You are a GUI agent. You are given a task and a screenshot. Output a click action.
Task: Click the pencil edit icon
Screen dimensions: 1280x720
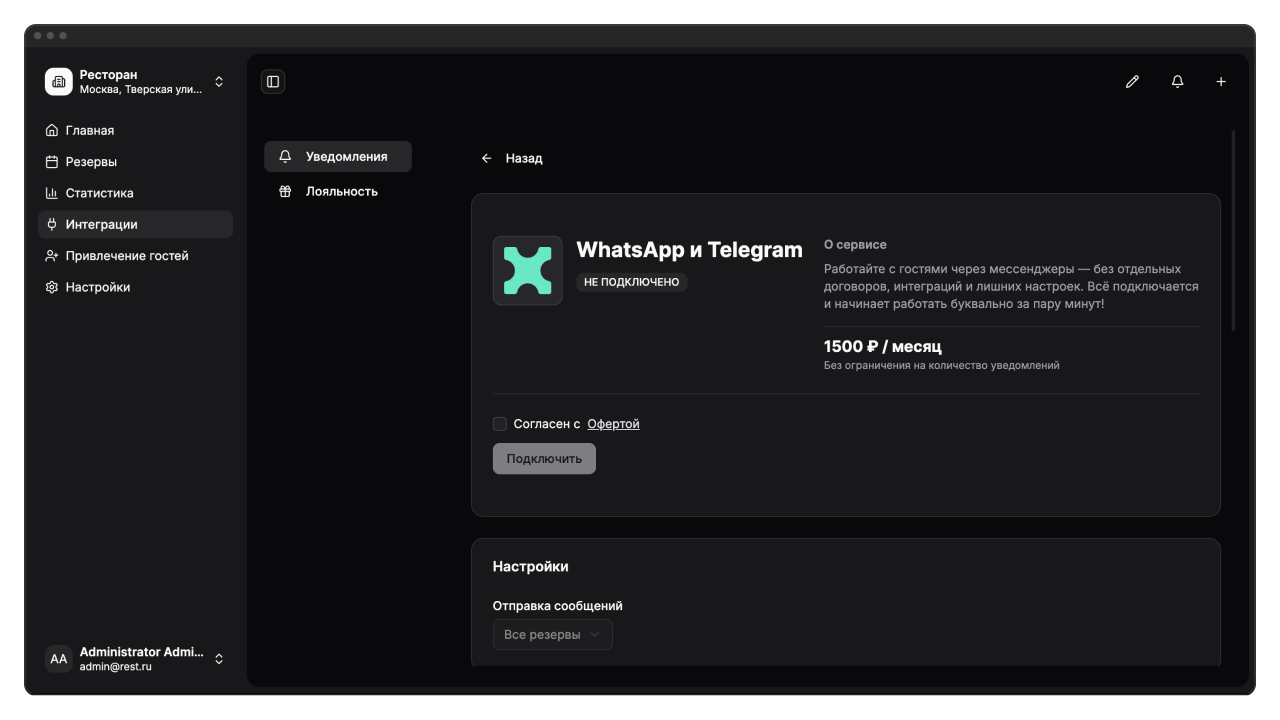tap(1132, 82)
